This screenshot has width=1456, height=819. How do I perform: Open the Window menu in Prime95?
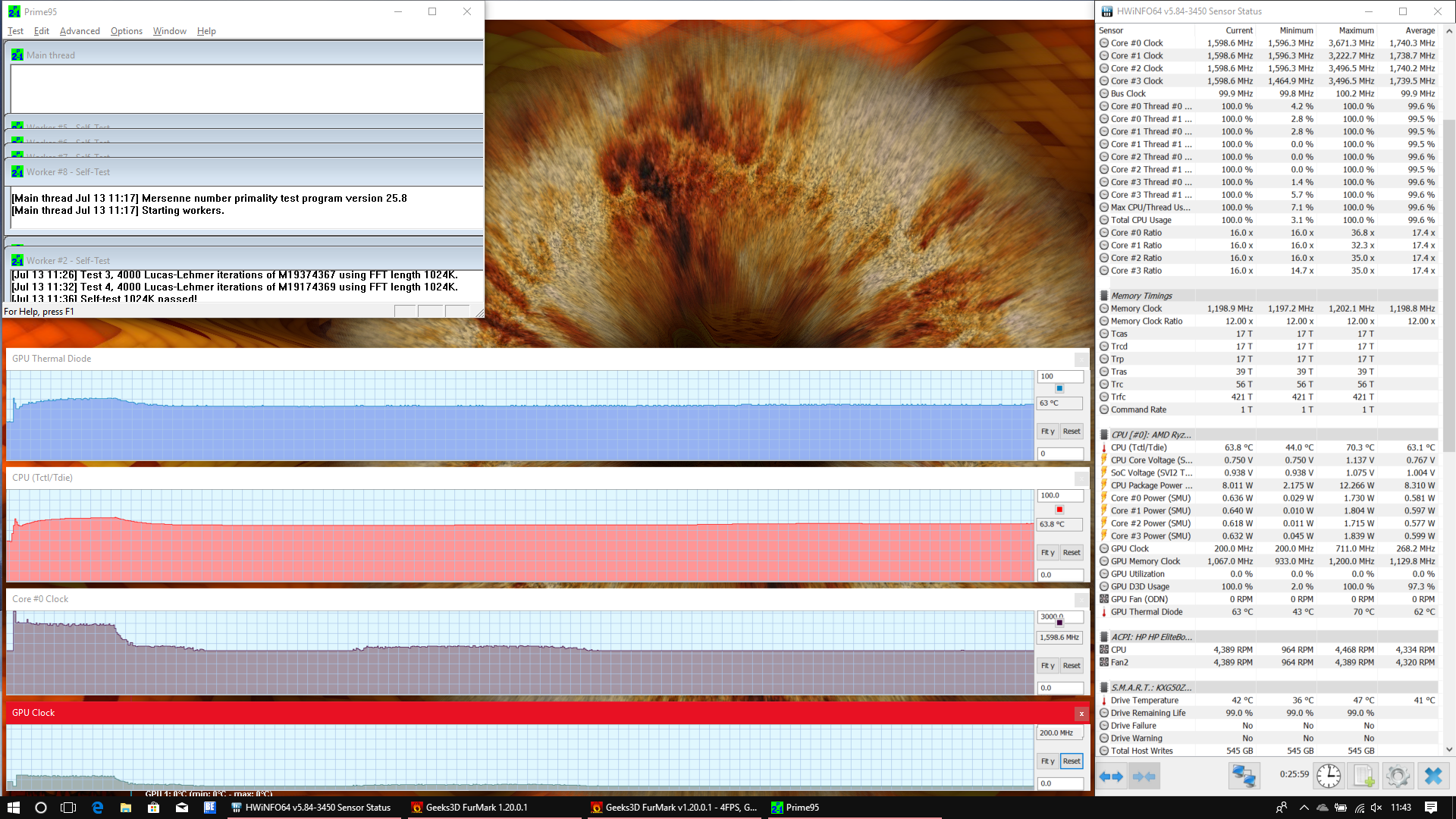169,31
